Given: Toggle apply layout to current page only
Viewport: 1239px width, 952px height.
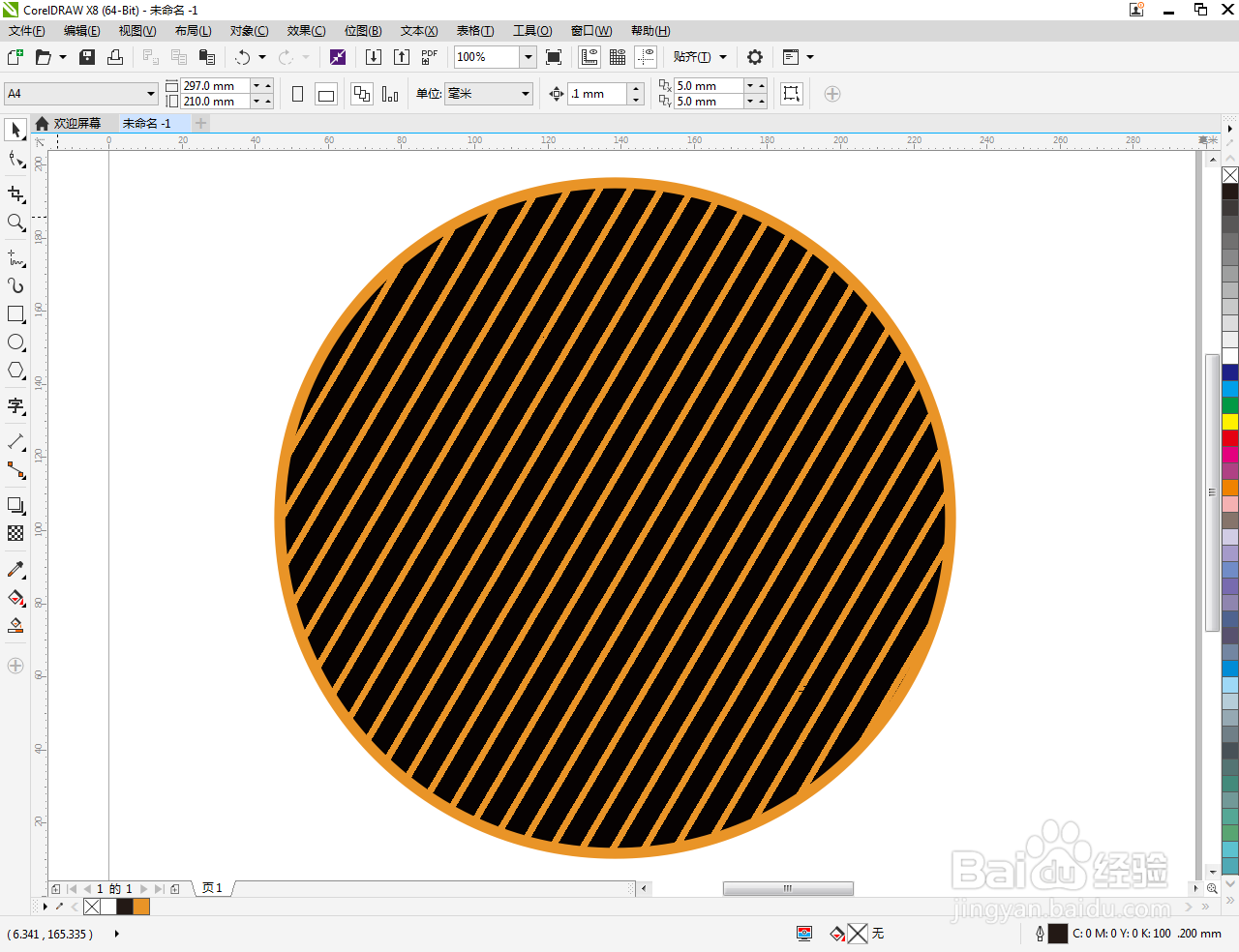Looking at the screenshot, I should 390,94.
